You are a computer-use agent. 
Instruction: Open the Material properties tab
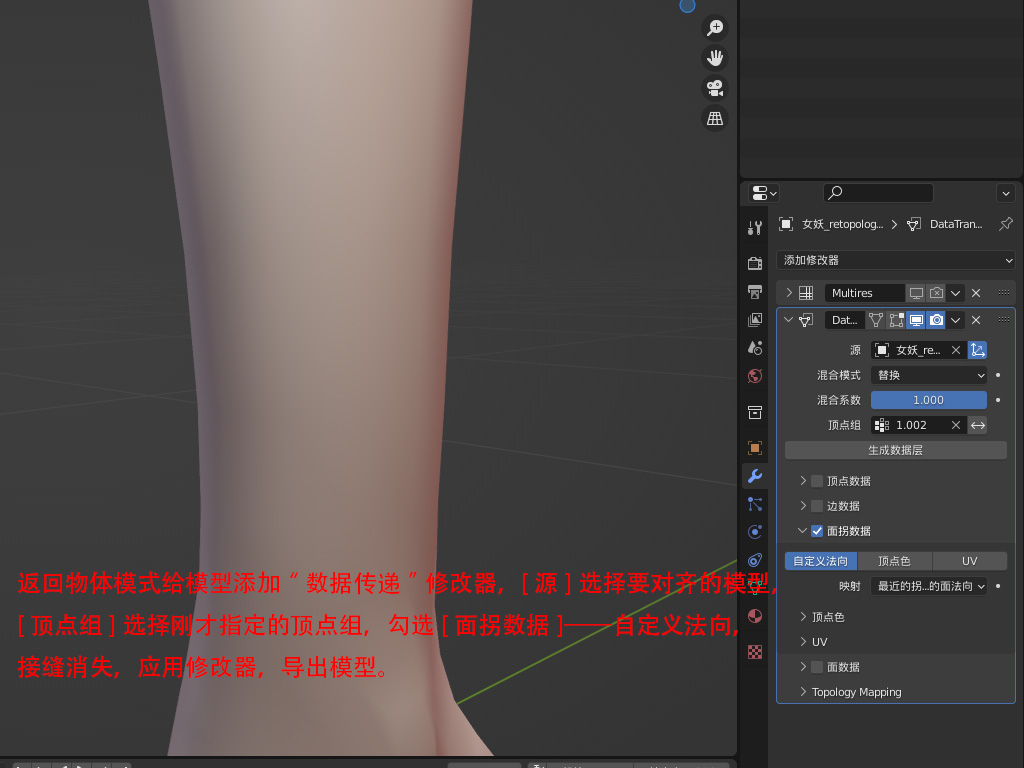click(755, 616)
